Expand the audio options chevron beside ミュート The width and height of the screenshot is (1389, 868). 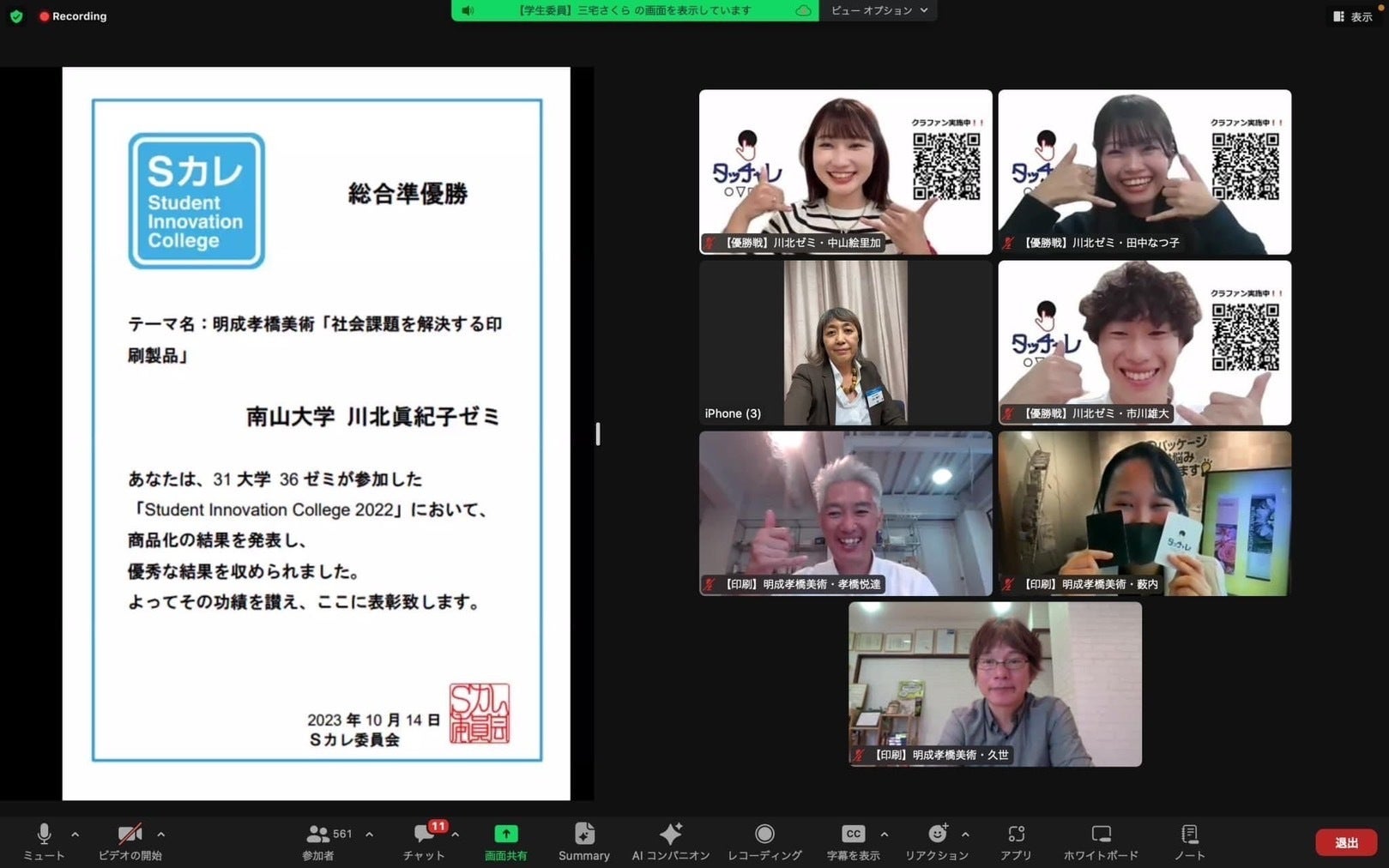[x=75, y=834]
